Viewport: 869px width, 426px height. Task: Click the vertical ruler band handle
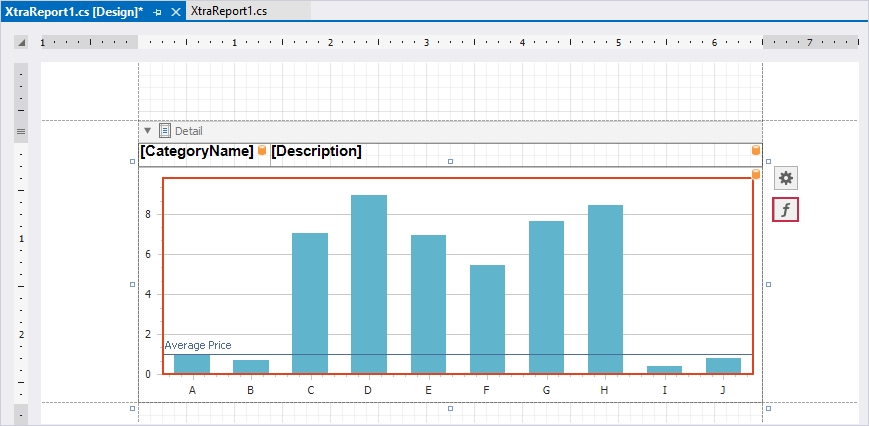pos(20,131)
